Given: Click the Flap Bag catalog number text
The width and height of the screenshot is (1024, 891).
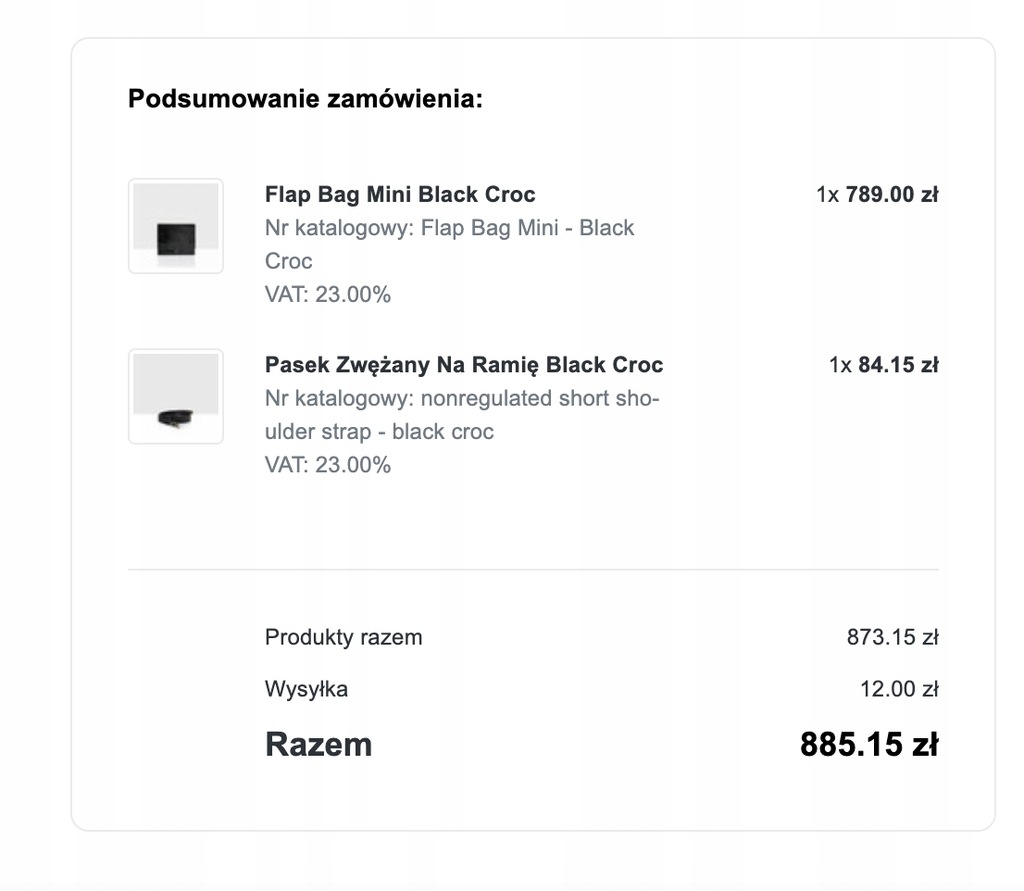Looking at the screenshot, I should click(449, 244).
